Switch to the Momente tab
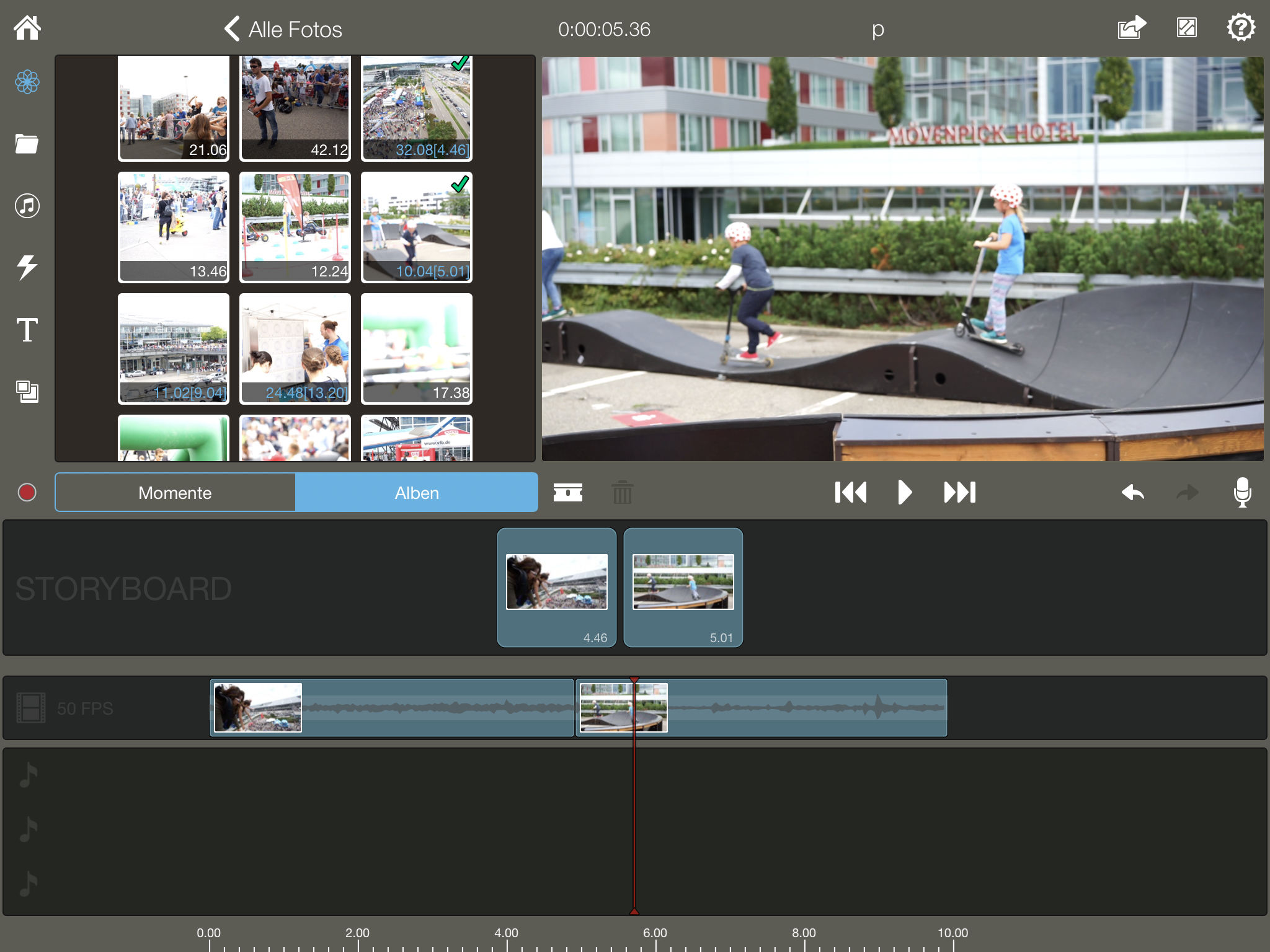Viewport: 1270px width, 952px height. tap(175, 493)
